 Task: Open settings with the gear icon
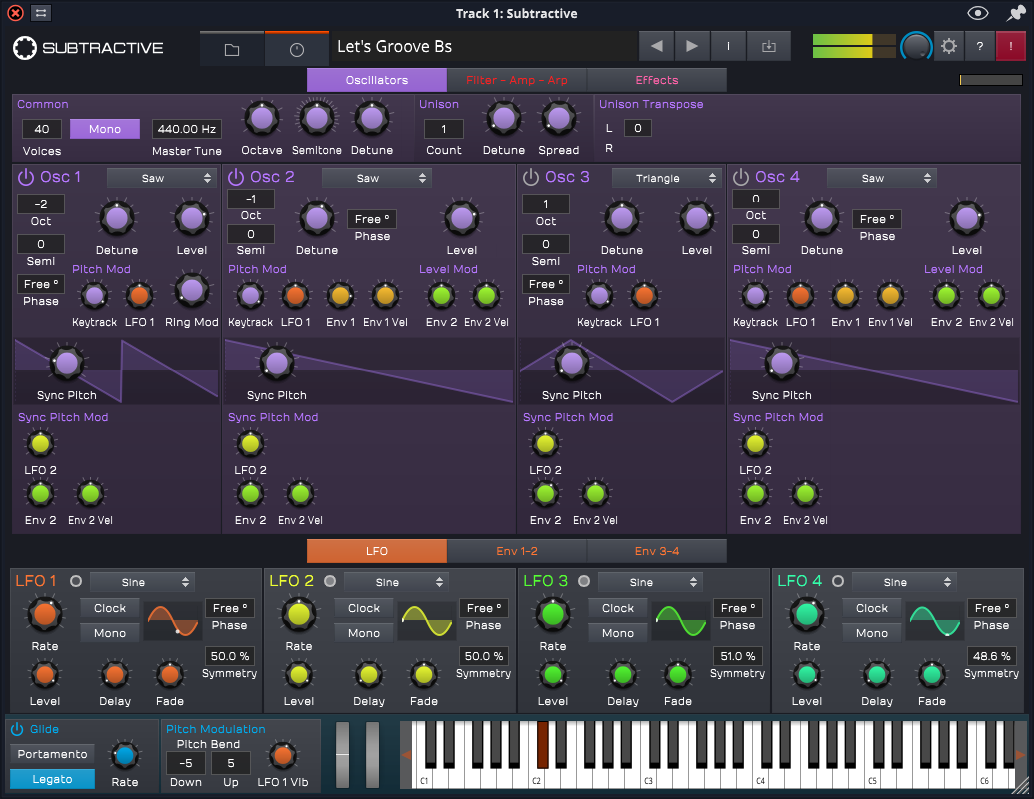[x=949, y=46]
